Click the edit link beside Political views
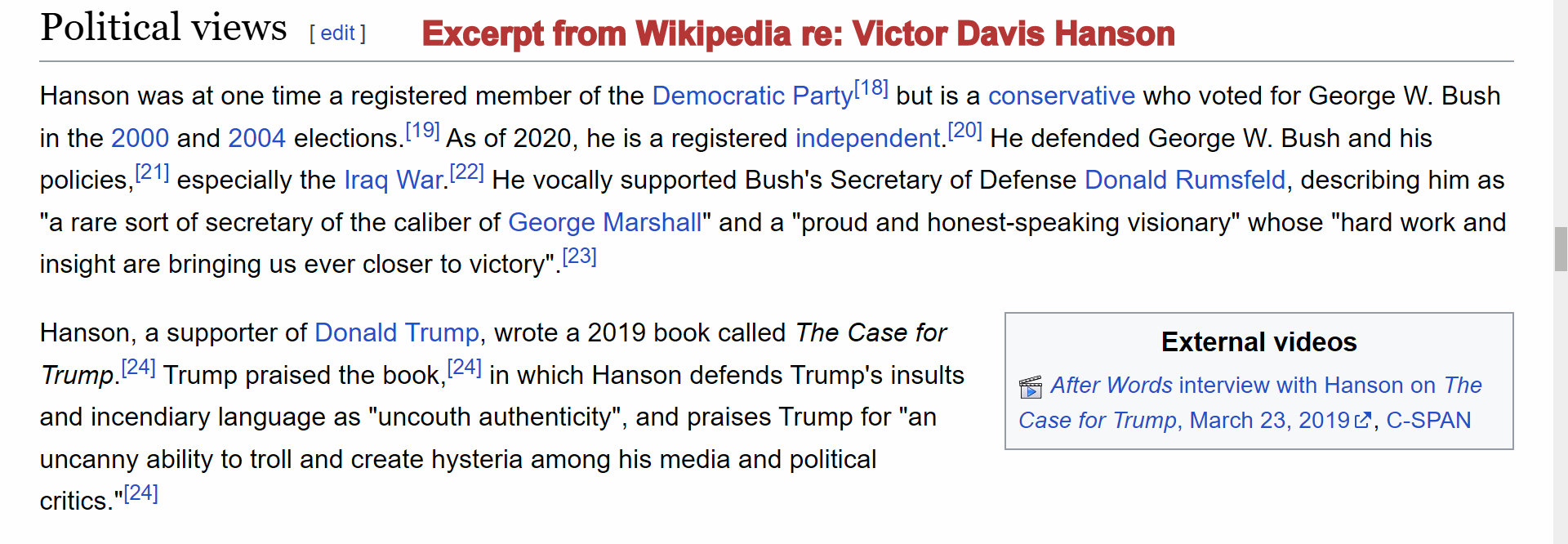 pyautogui.click(x=337, y=33)
